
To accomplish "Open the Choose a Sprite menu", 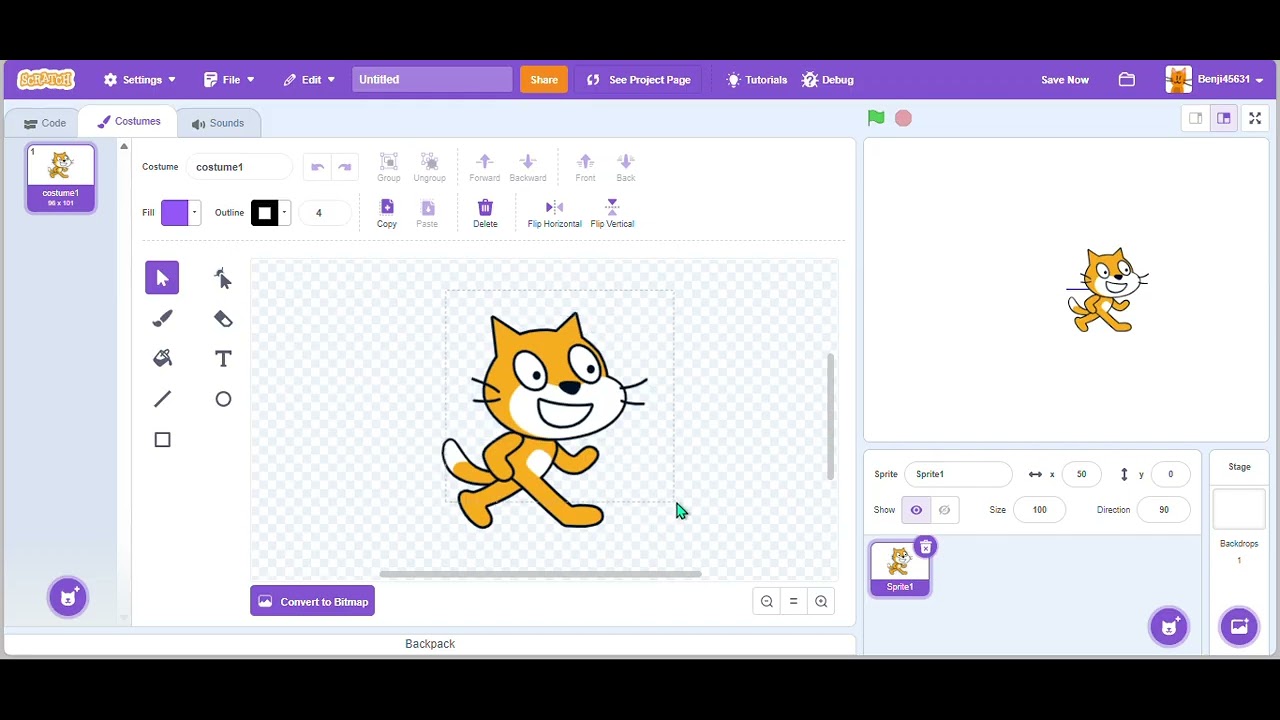I will (1169, 627).
